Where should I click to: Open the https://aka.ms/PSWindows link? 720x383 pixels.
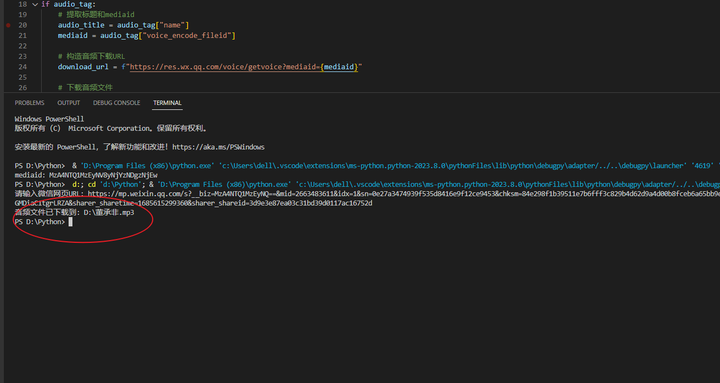(218, 147)
